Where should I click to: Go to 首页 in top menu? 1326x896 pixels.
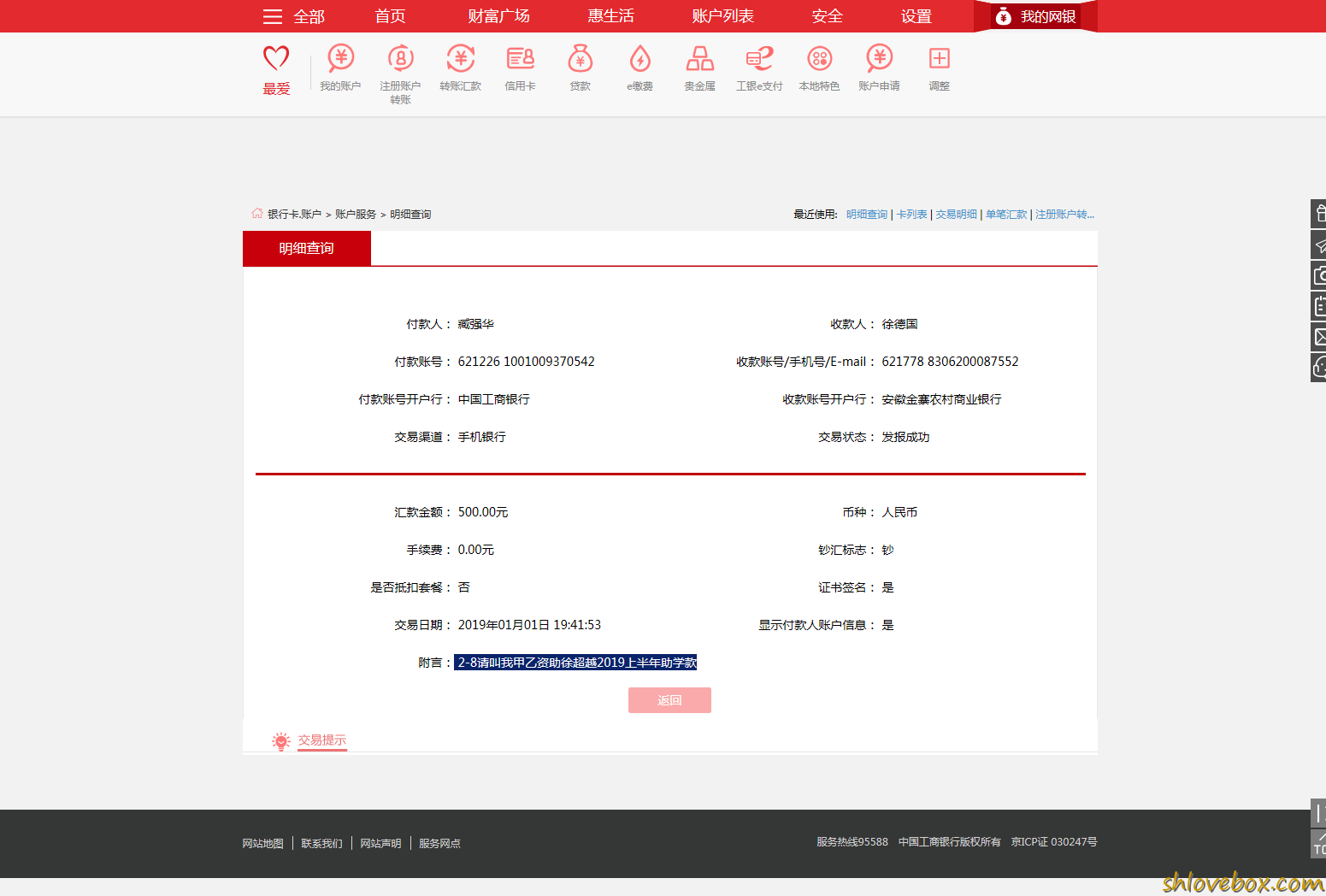coord(390,16)
